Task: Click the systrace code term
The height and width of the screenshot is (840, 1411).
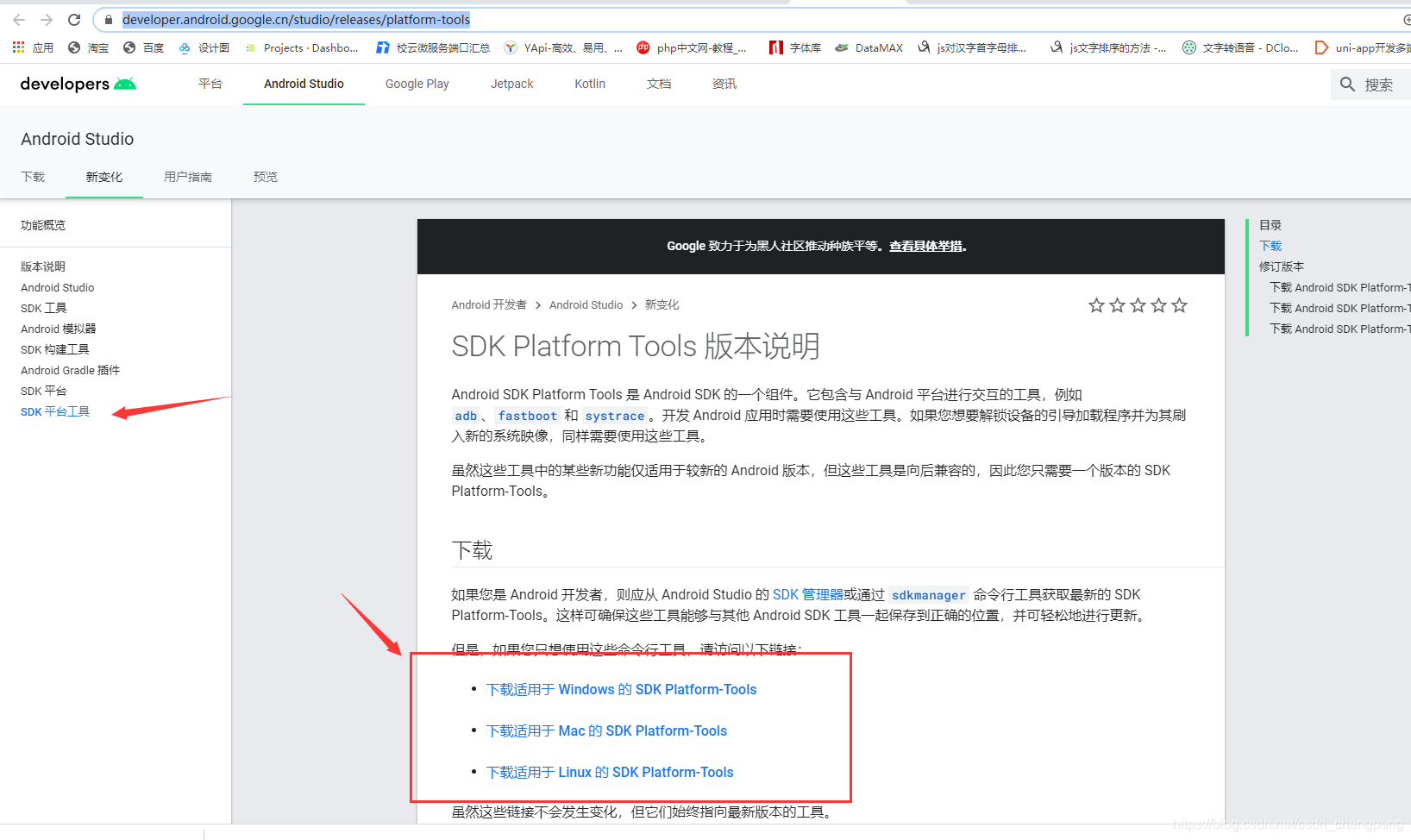Action: [x=615, y=416]
